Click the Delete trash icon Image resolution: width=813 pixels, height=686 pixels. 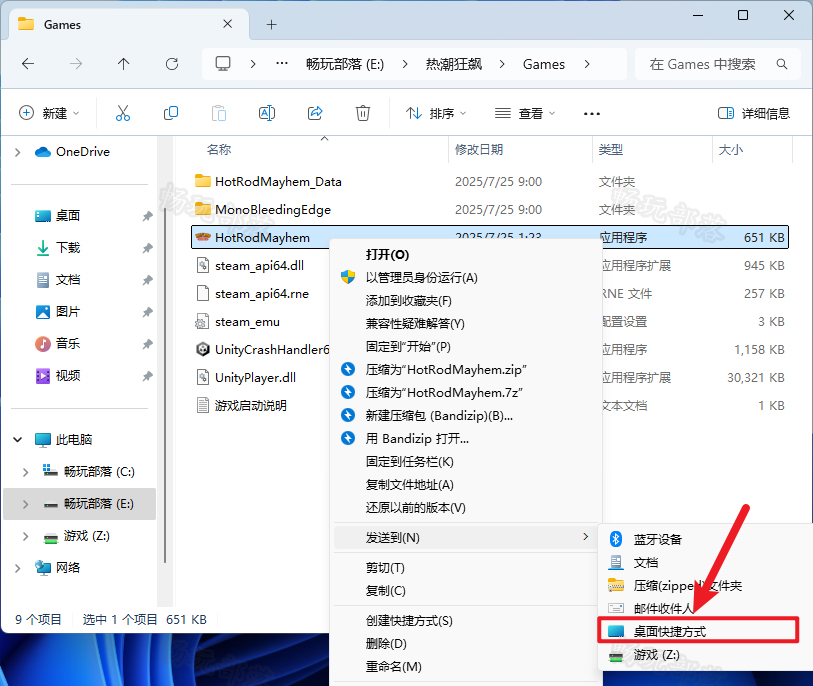(x=362, y=113)
